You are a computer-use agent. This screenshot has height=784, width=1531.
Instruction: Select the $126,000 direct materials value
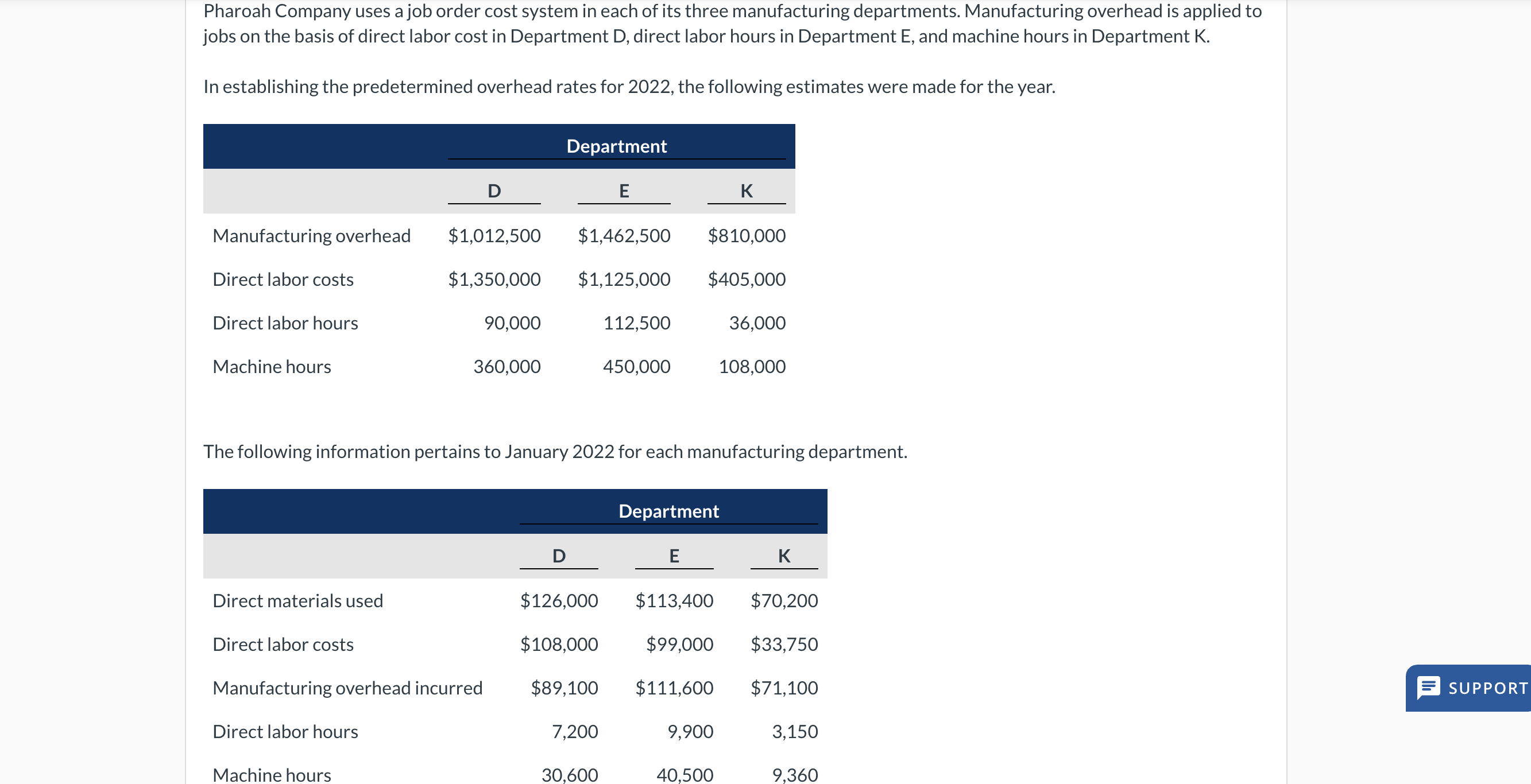tap(559, 600)
